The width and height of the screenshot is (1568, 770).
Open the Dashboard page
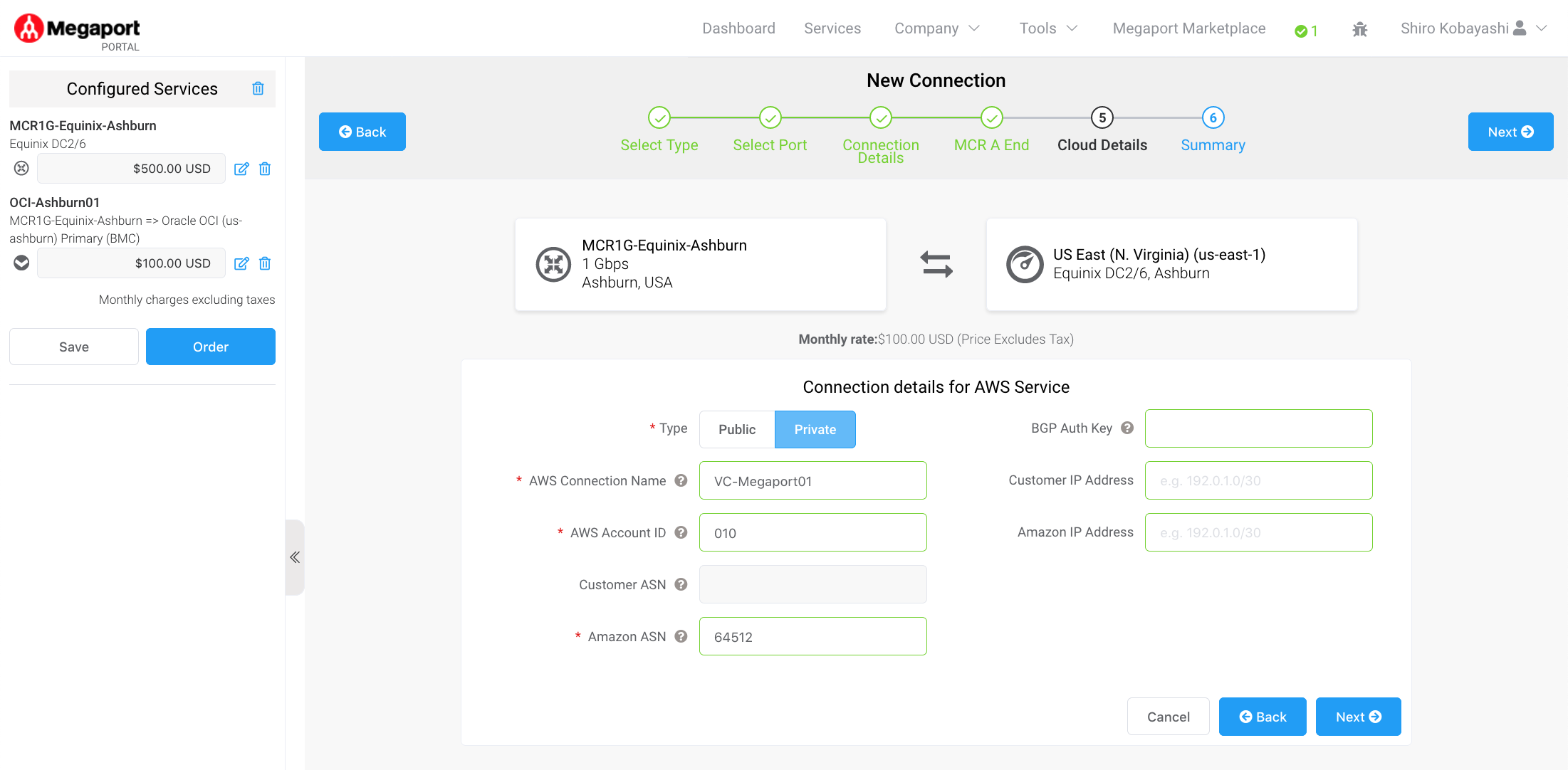tap(738, 28)
